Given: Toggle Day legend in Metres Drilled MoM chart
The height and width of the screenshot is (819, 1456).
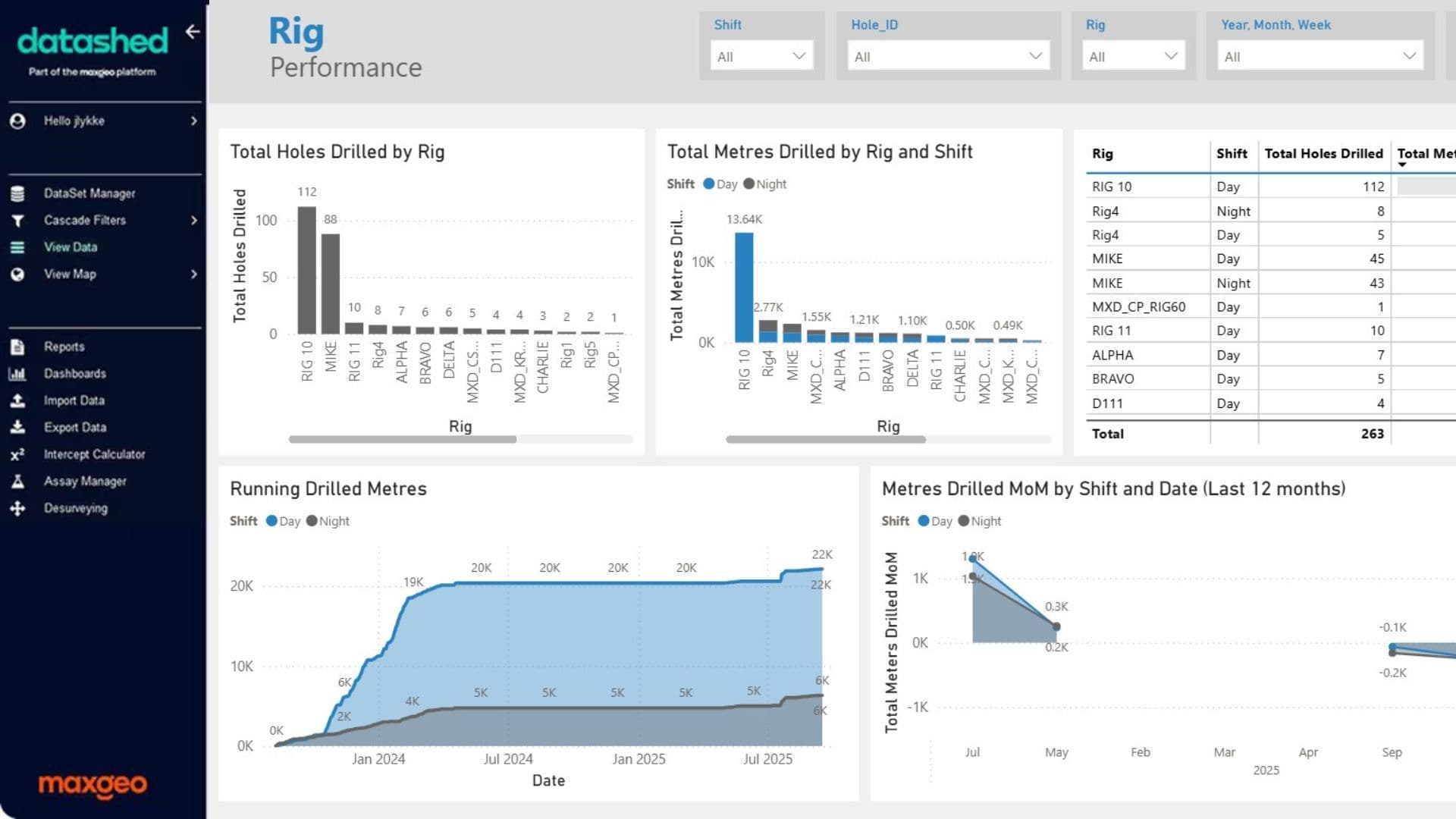Looking at the screenshot, I should pyautogui.click(x=935, y=522).
